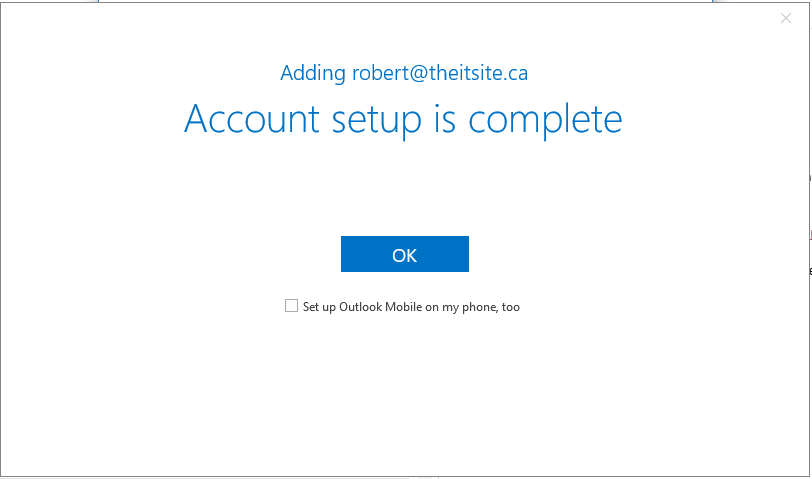Click the 'Adding' word above the heading
The width and height of the screenshot is (812, 479).
click(x=313, y=74)
